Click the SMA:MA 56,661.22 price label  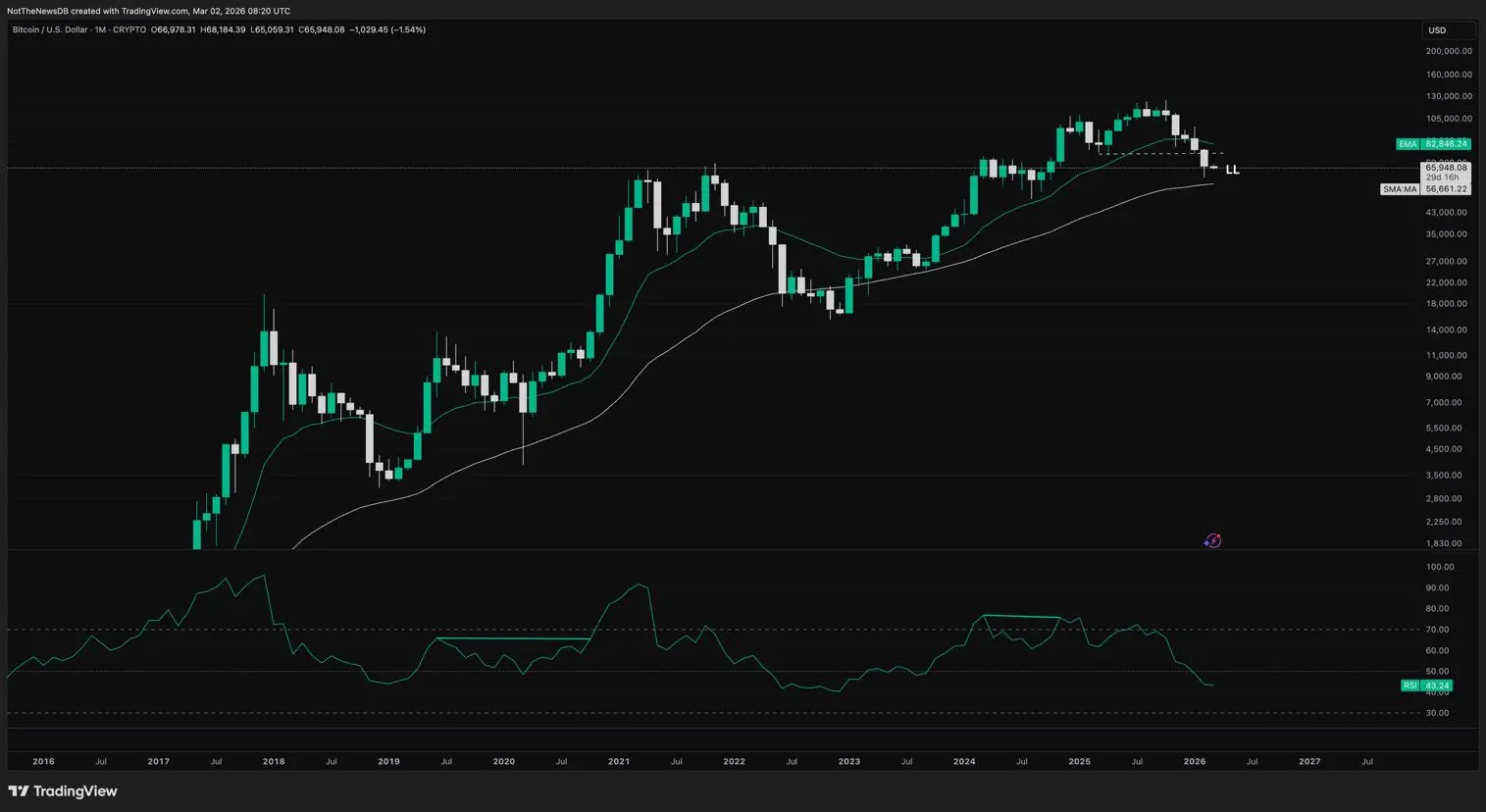pos(1425,189)
